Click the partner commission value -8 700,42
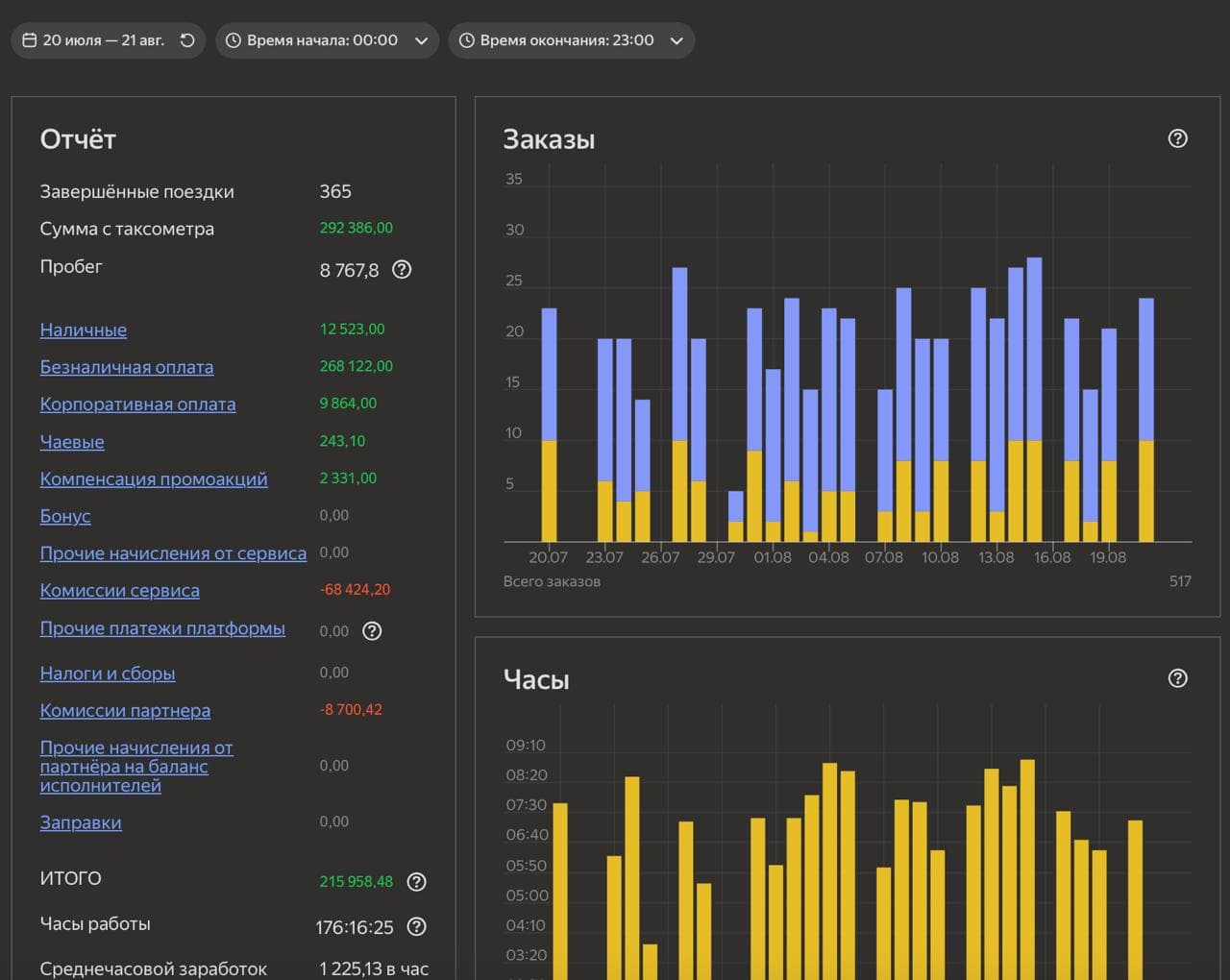The height and width of the screenshot is (980, 1230). (x=351, y=710)
